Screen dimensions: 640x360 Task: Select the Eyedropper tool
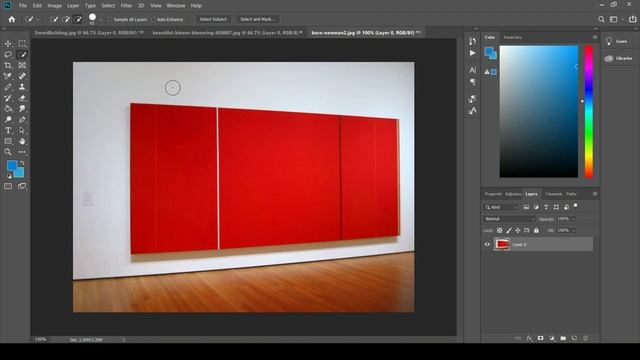coord(8,76)
